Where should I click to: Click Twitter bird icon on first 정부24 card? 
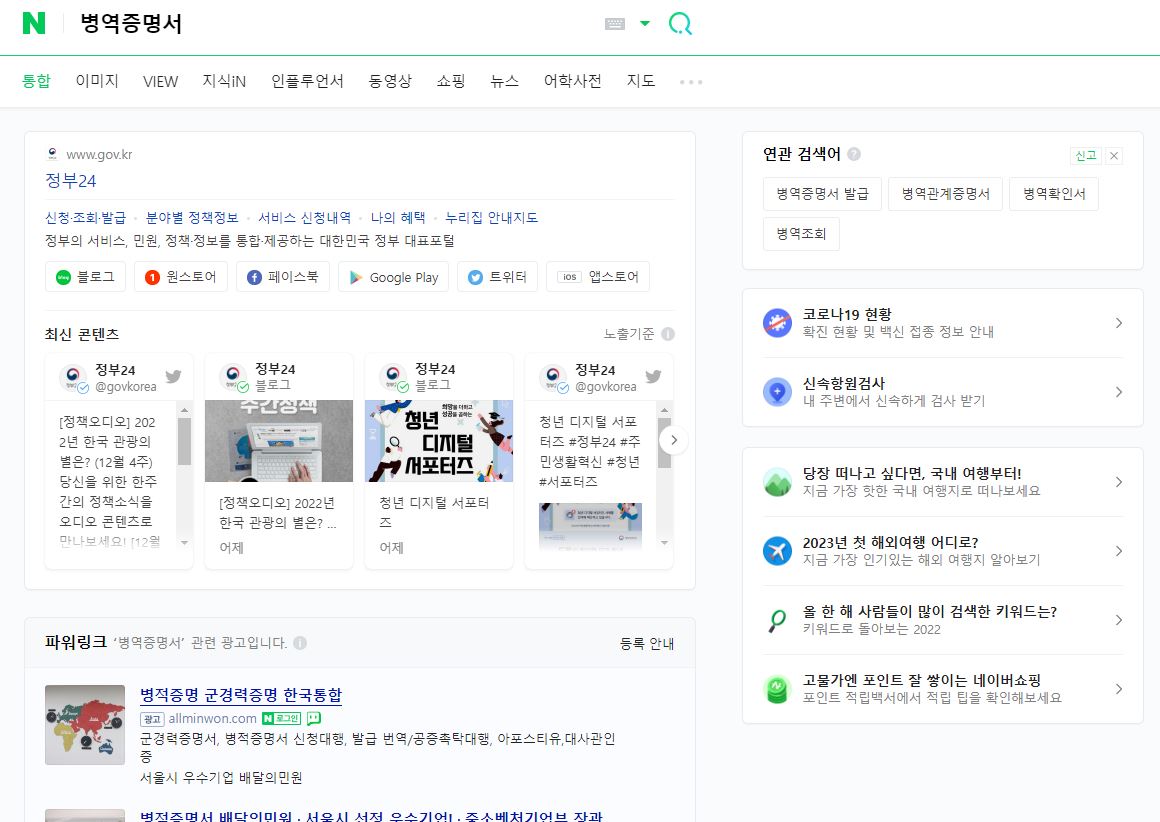coord(173,377)
